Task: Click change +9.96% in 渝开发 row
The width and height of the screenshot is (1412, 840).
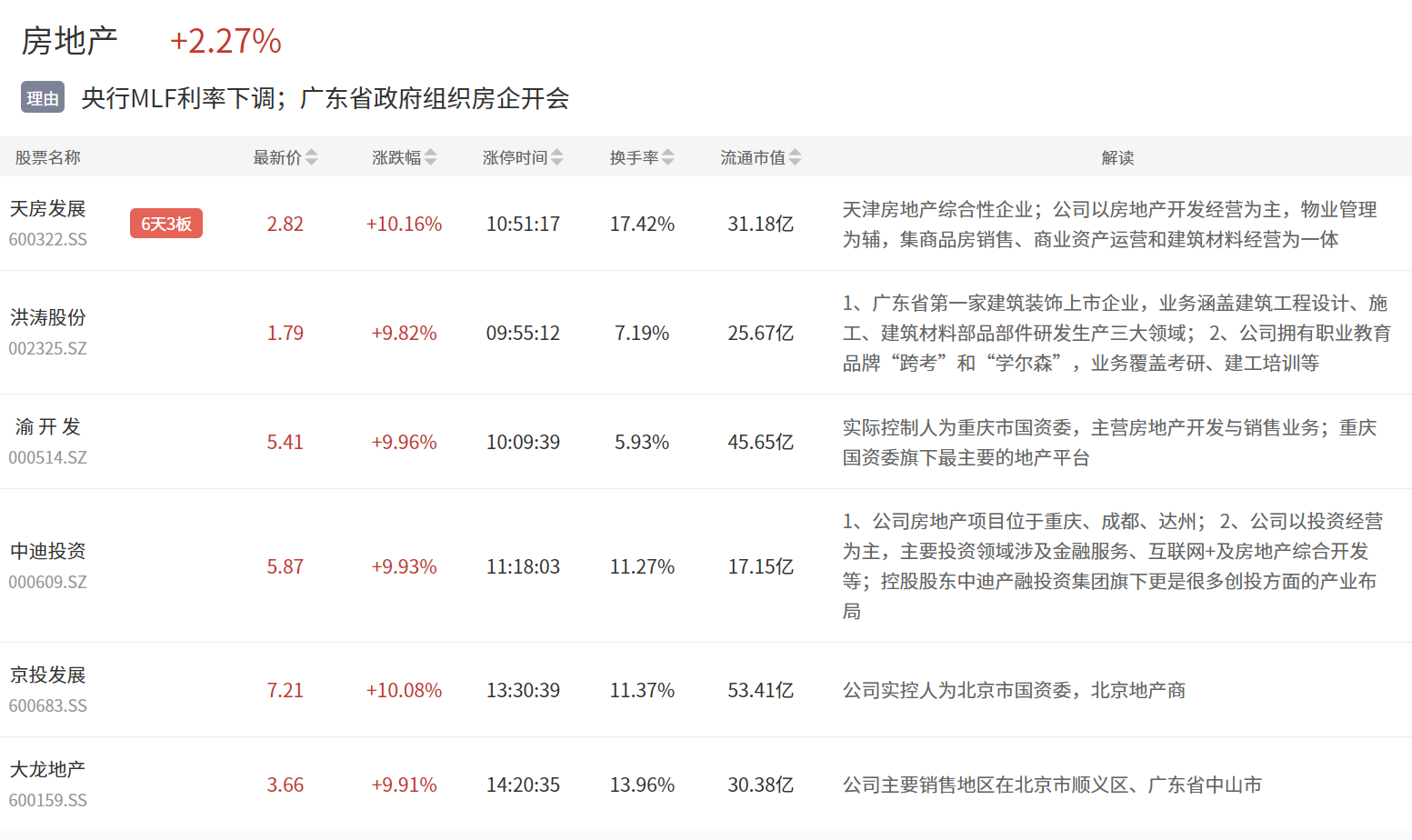Action: click(x=404, y=442)
